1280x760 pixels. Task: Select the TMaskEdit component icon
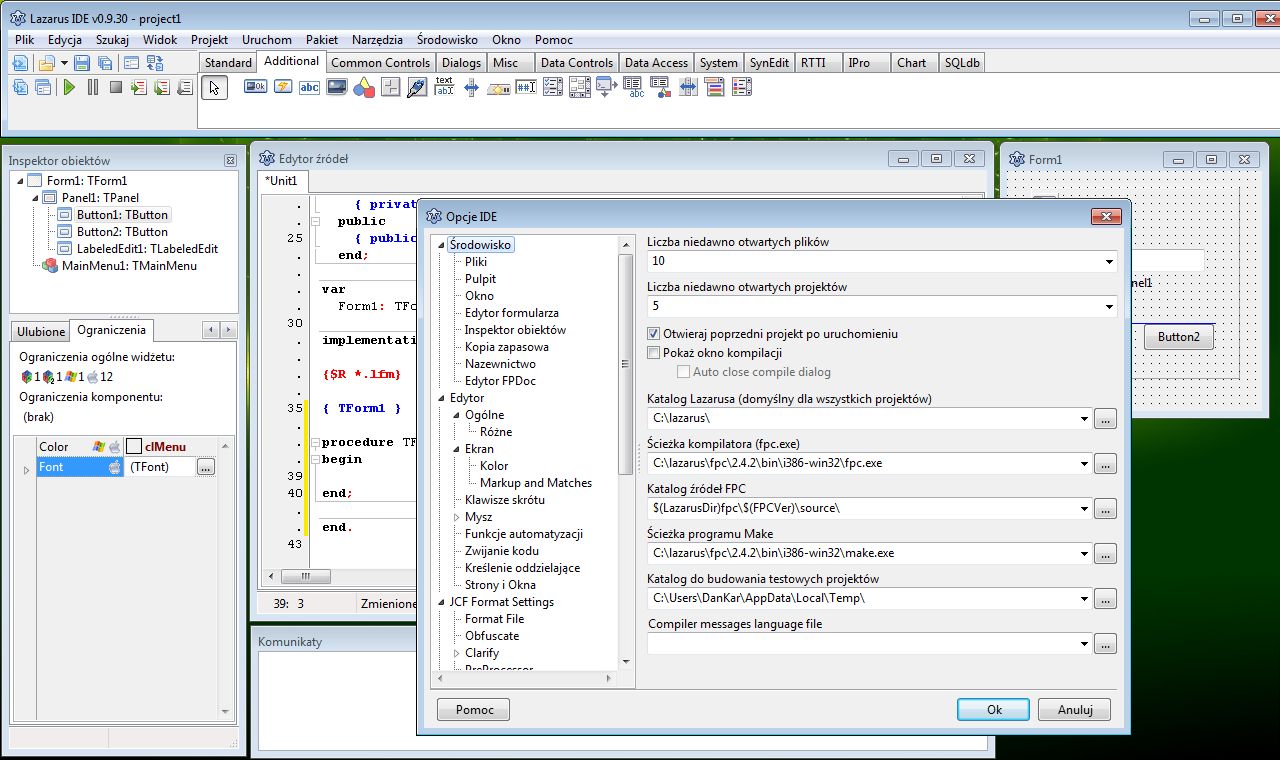pos(526,87)
